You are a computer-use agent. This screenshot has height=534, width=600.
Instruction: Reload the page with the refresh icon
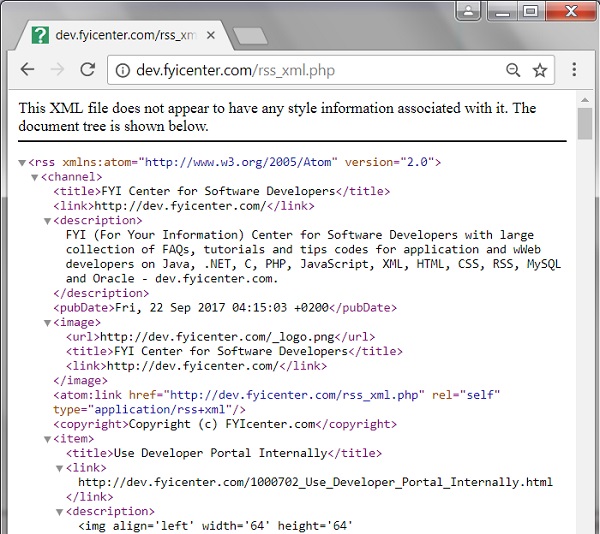[x=88, y=69]
